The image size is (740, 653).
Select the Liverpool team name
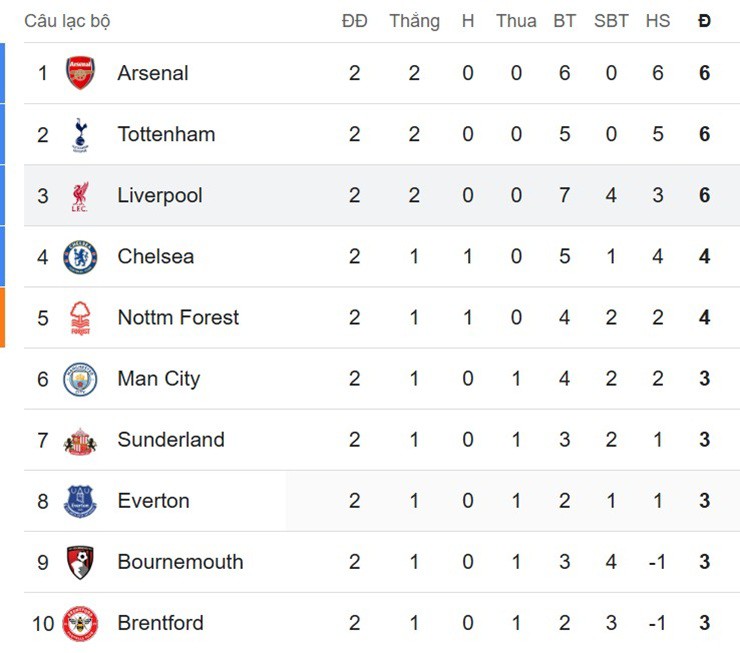pos(159,195)
